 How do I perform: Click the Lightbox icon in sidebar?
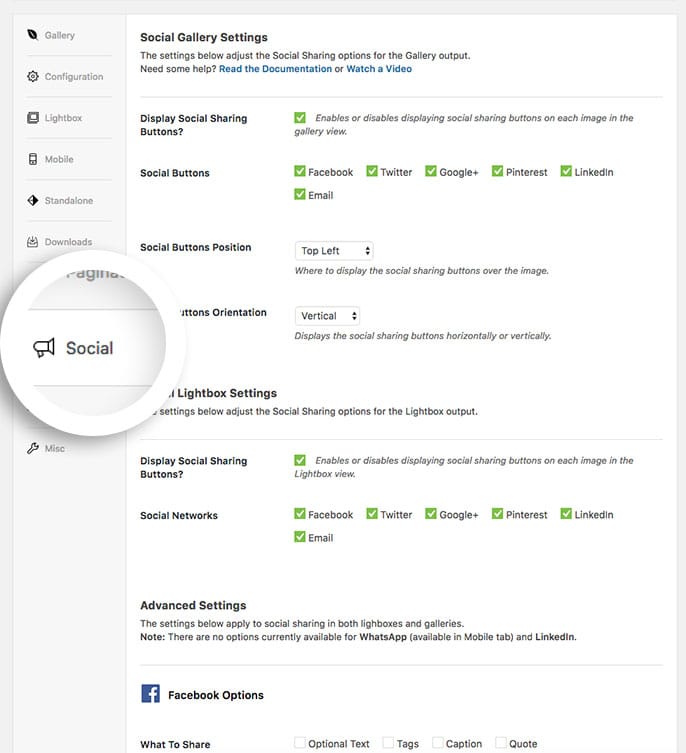click(x=33, y=118)
